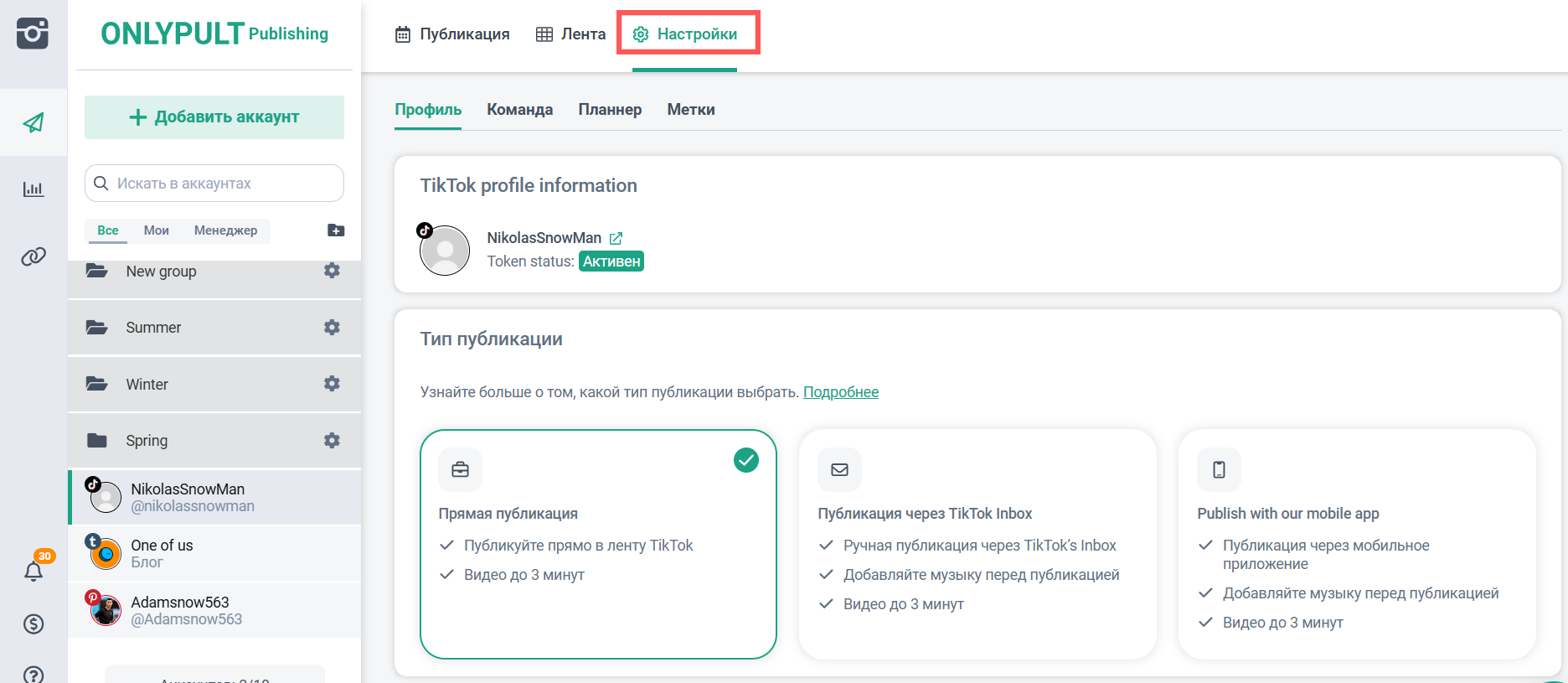Open NikolasSnowMan external profile link icon
This screenshot has height=683, width=1568.
click(616, 238)
